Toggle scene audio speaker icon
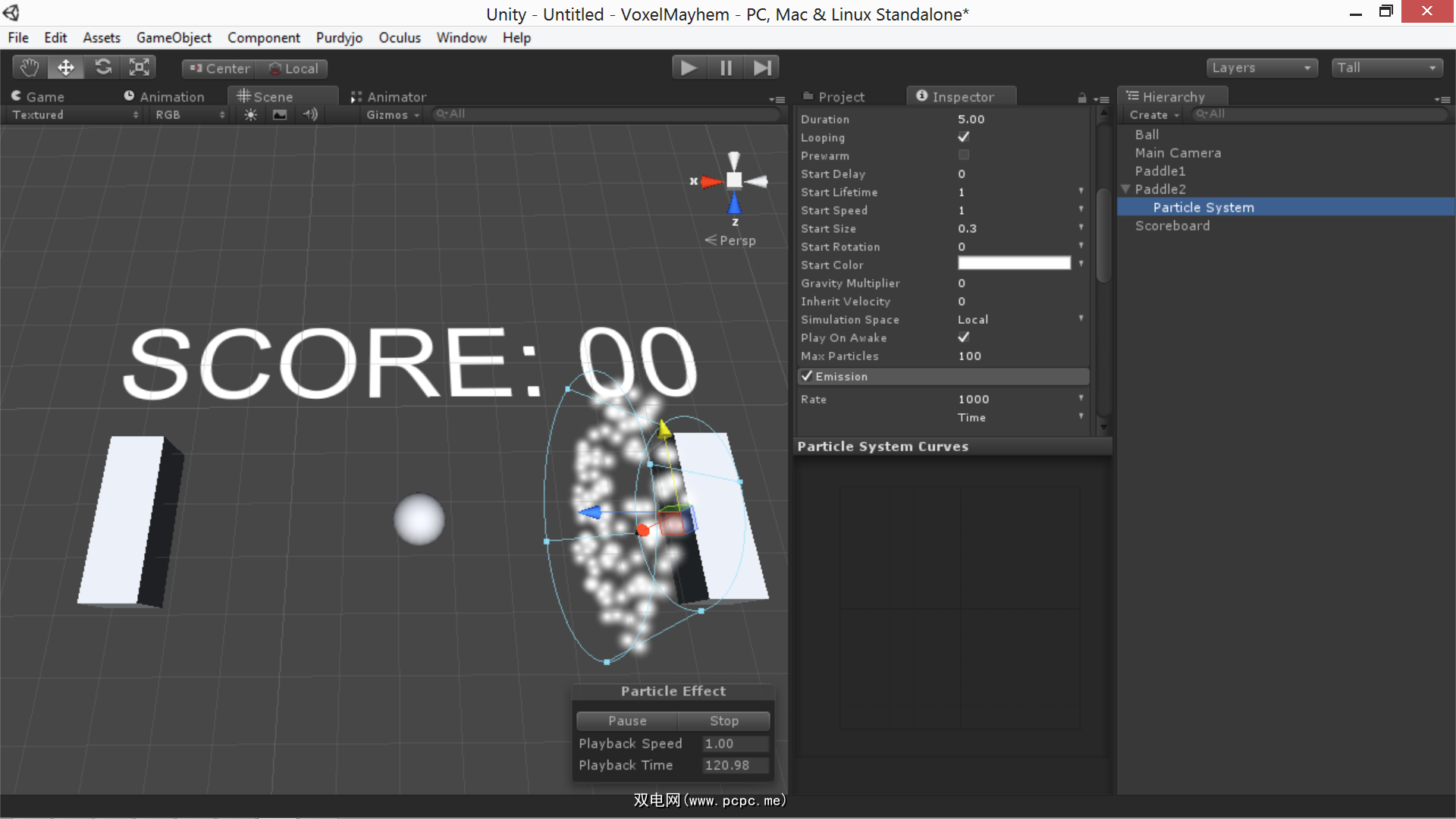The image size is (1456, 819). point(309,115)
